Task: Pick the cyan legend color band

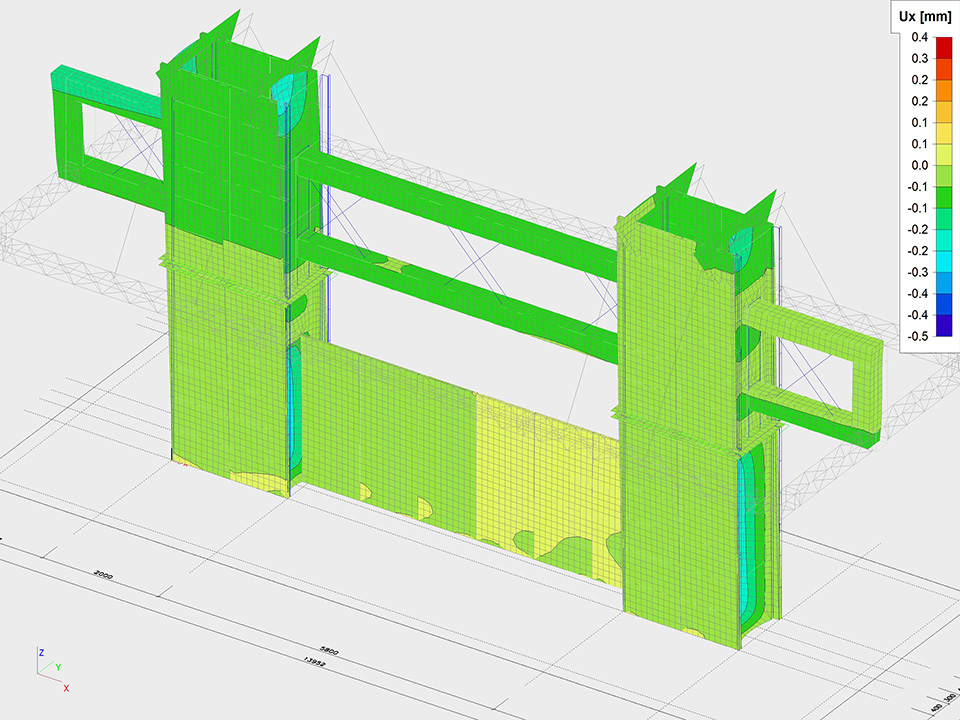Action: 943,261
